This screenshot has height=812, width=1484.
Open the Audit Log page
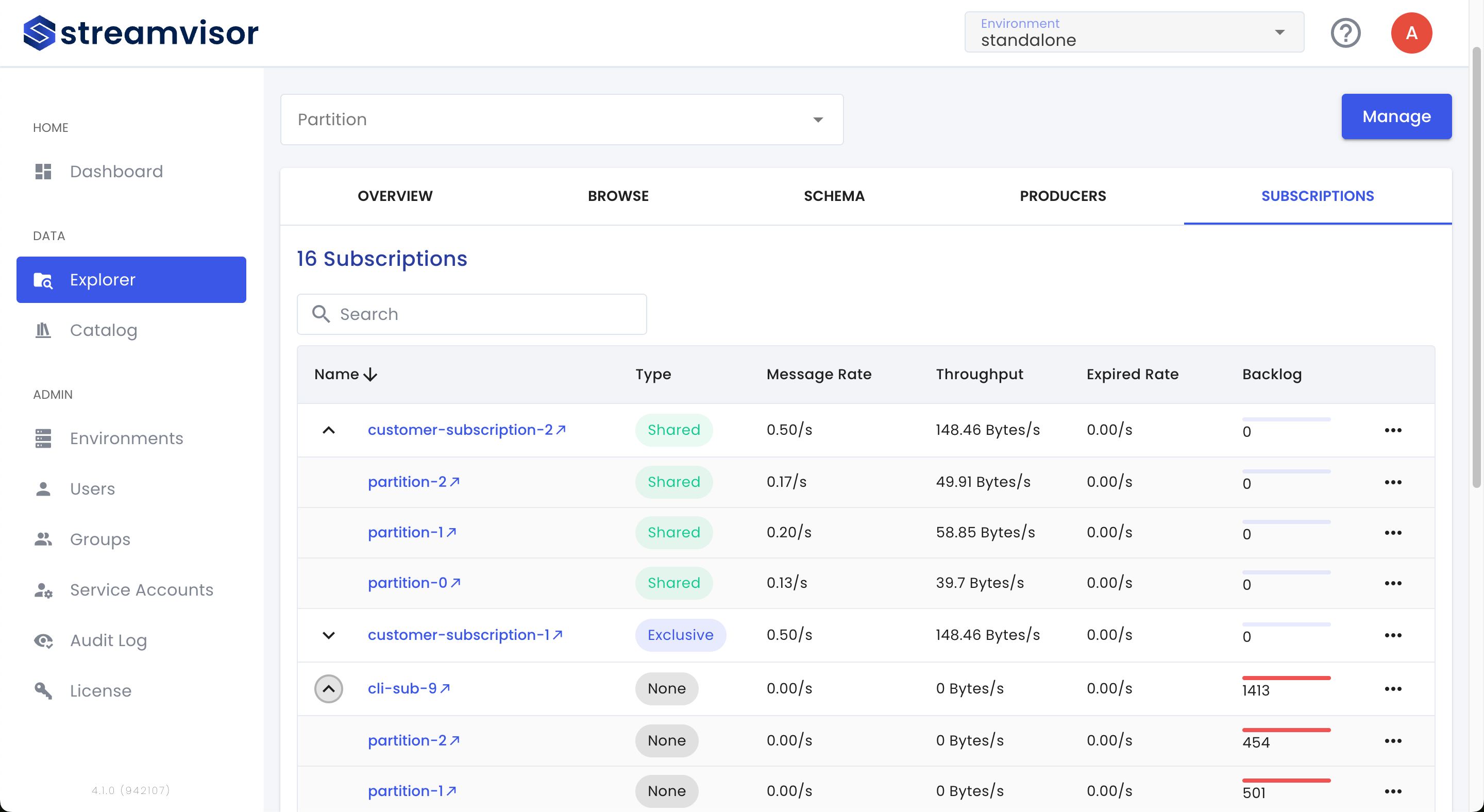point(108,640)
